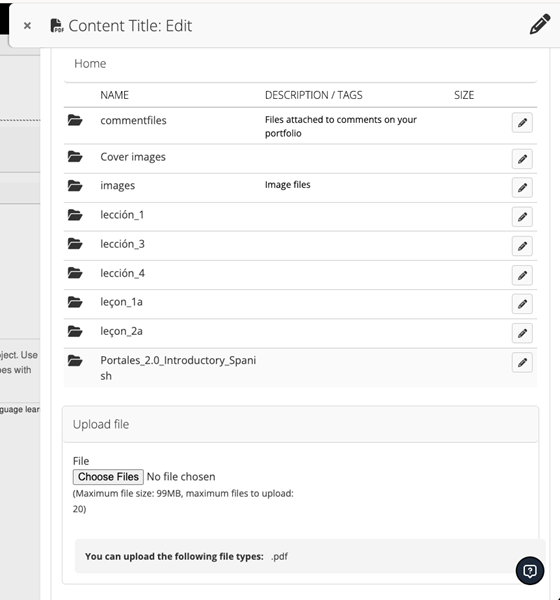Edit the images folder
Viewport: 560px width, 600px height.
(x=522, y=188)
